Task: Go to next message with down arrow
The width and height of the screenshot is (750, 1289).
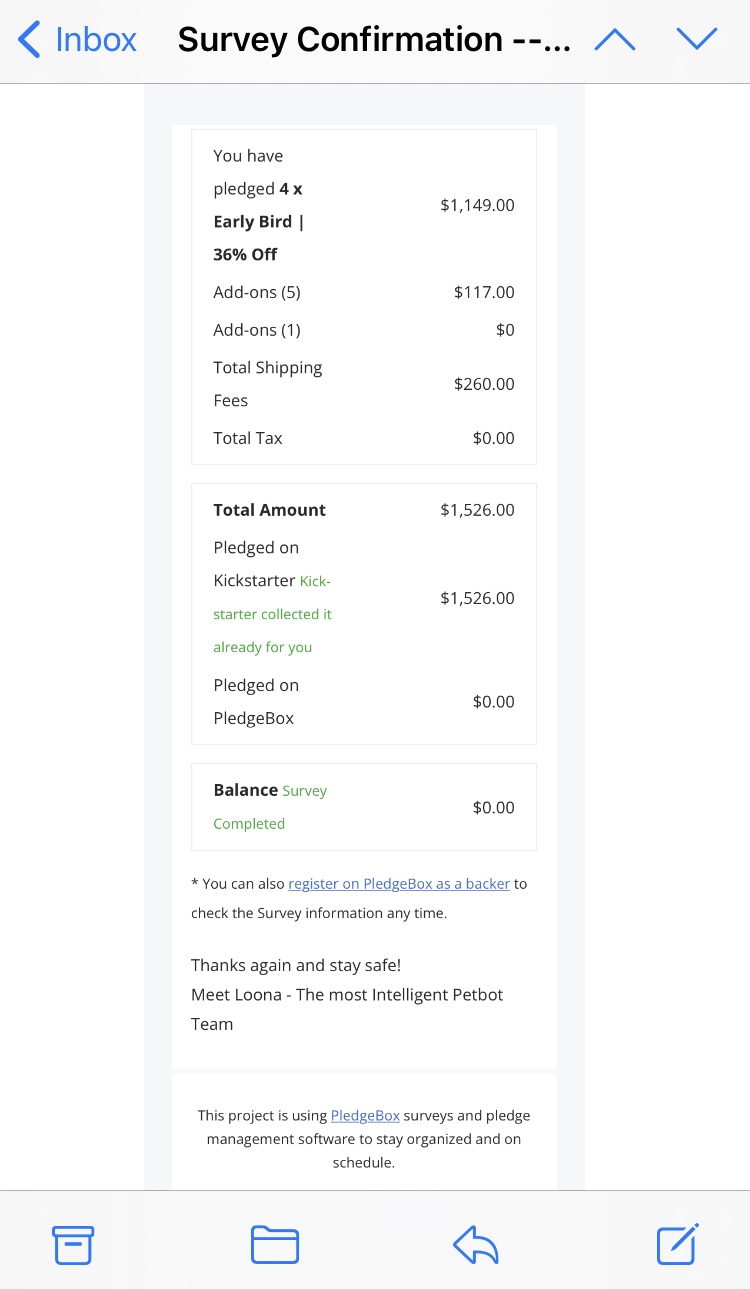Action: tap(697, 39)
